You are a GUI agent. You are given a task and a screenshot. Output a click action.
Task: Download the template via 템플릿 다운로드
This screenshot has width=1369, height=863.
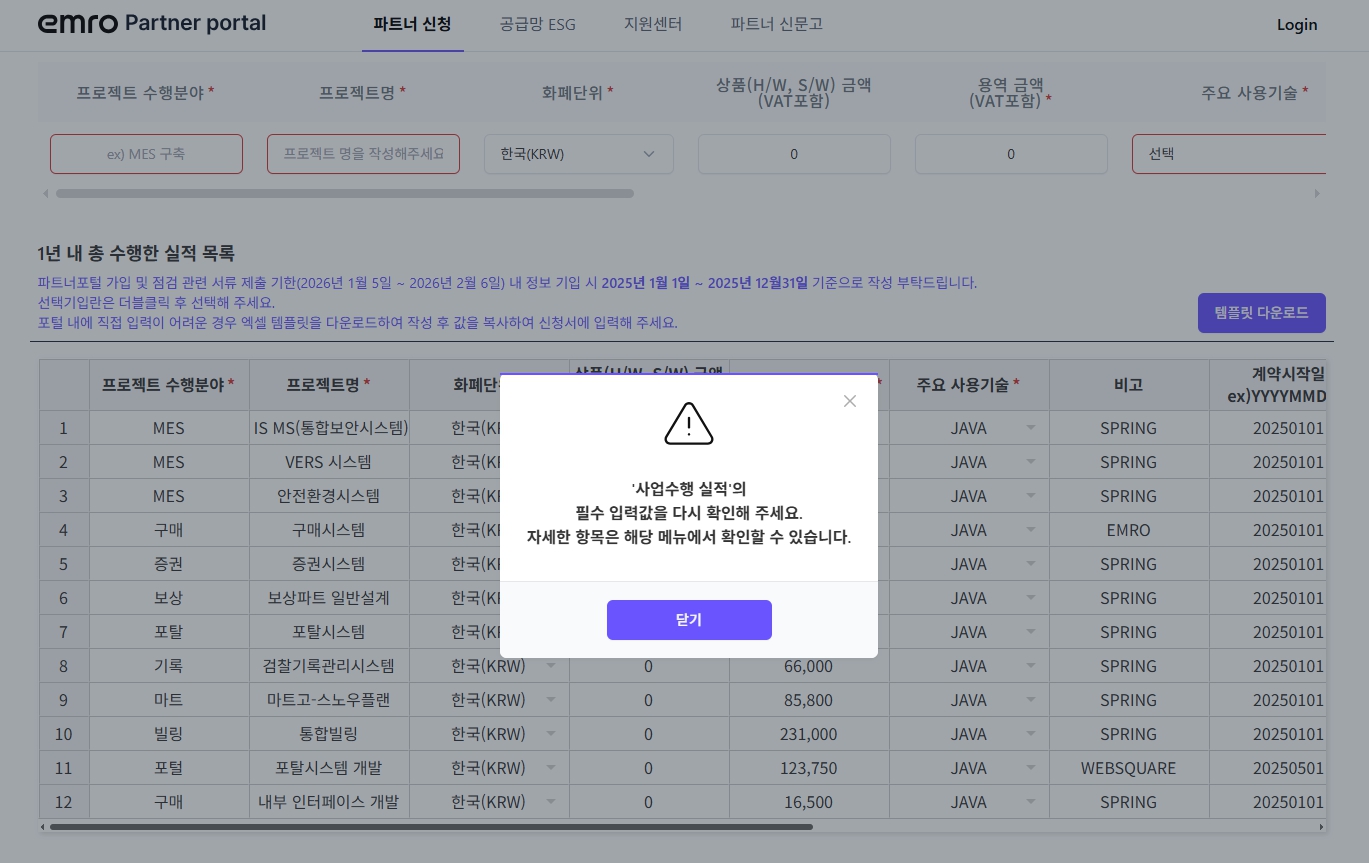(x=1261, y=312)
